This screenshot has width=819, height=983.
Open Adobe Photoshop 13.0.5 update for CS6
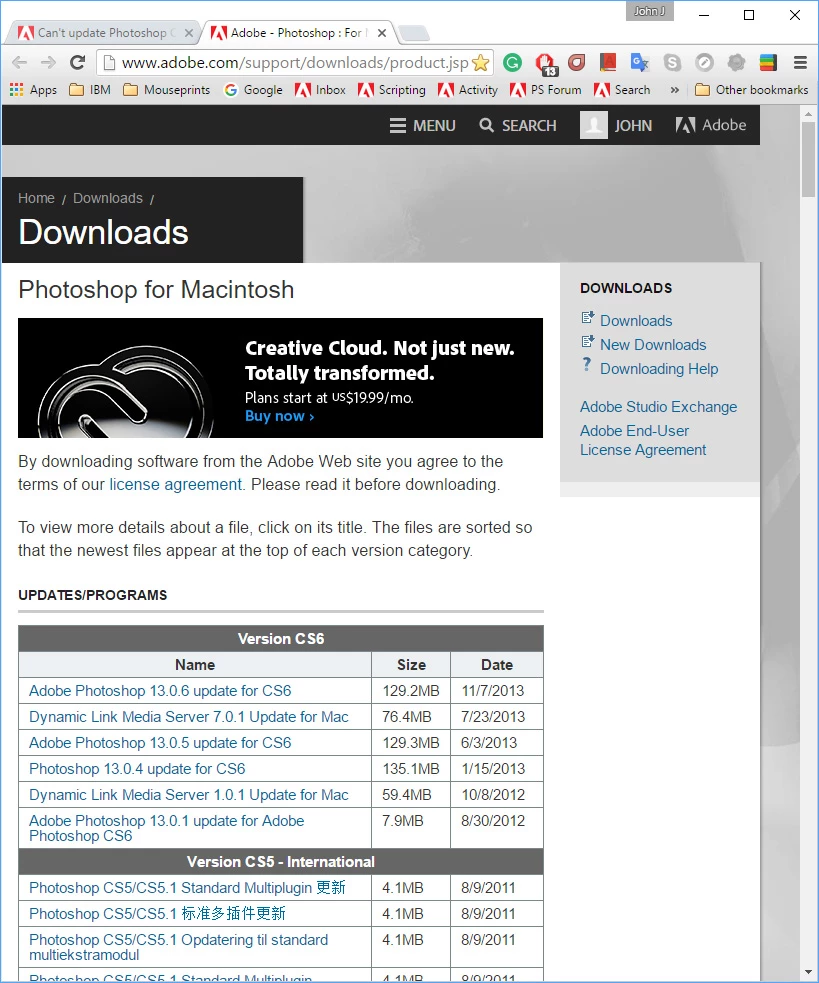(x=160, y=743)
